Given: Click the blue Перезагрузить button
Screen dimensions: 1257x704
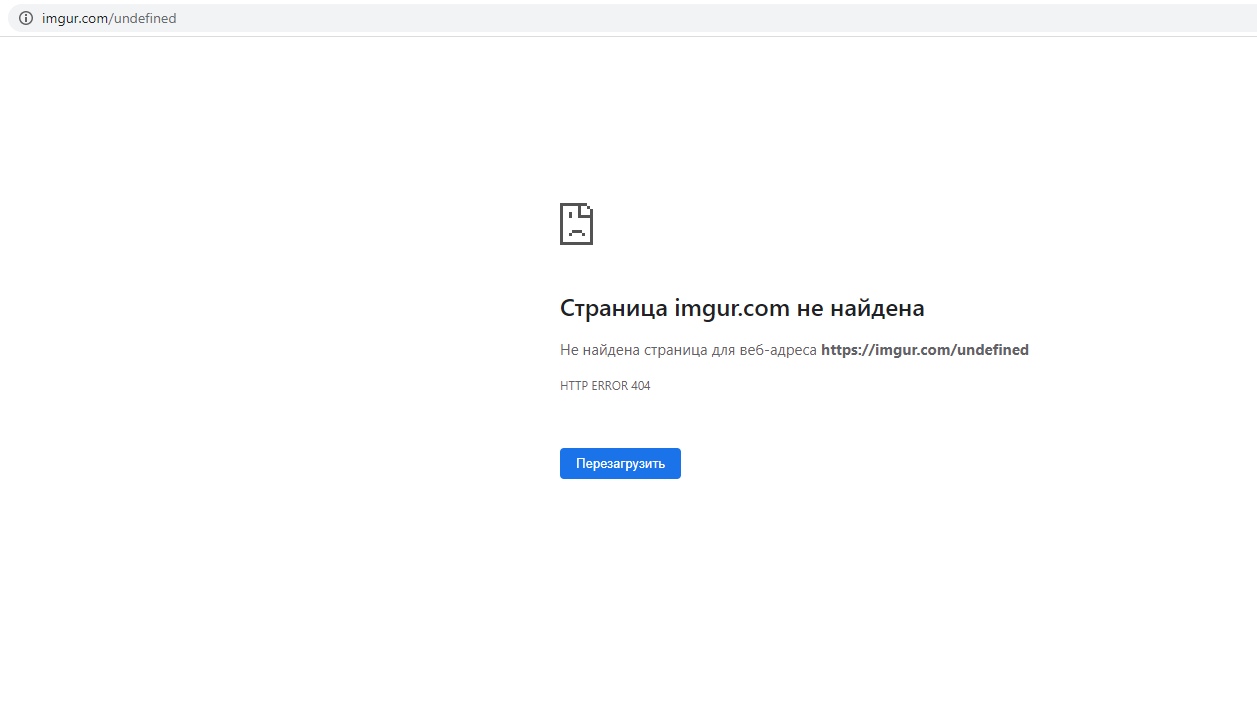Looking at the screenshot, I should 620,464.
